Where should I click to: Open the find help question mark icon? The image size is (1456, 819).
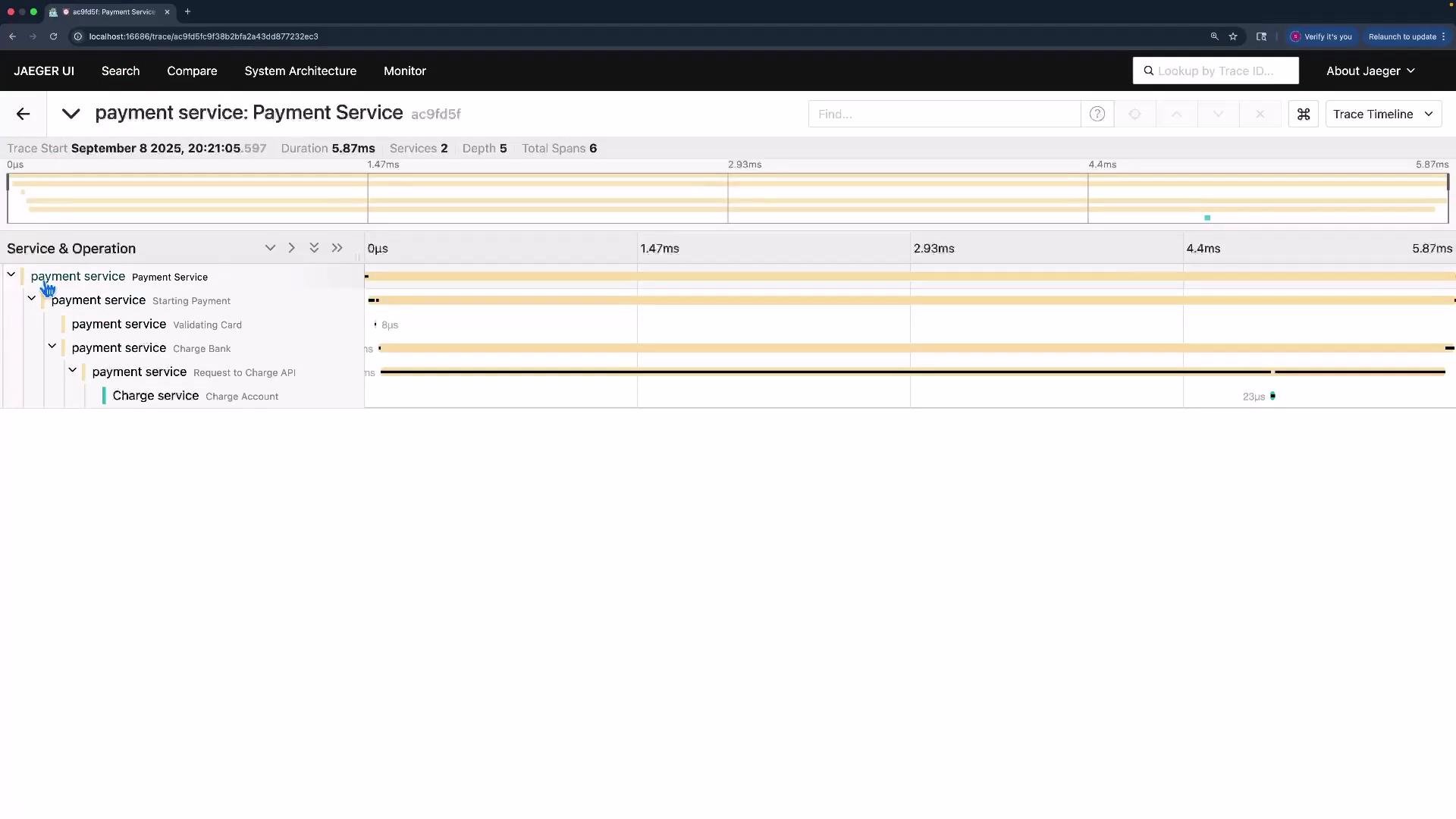point(1097,114)
